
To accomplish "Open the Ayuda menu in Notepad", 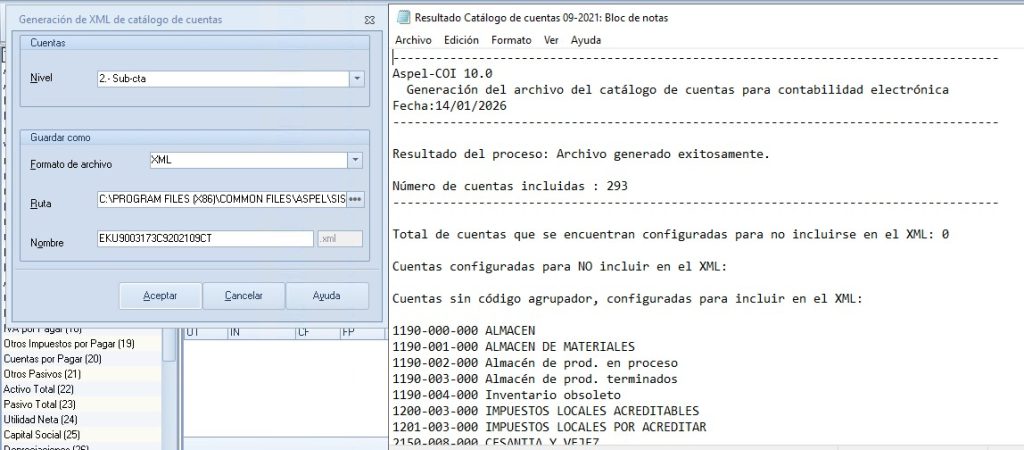I will [x=586, y=40].
